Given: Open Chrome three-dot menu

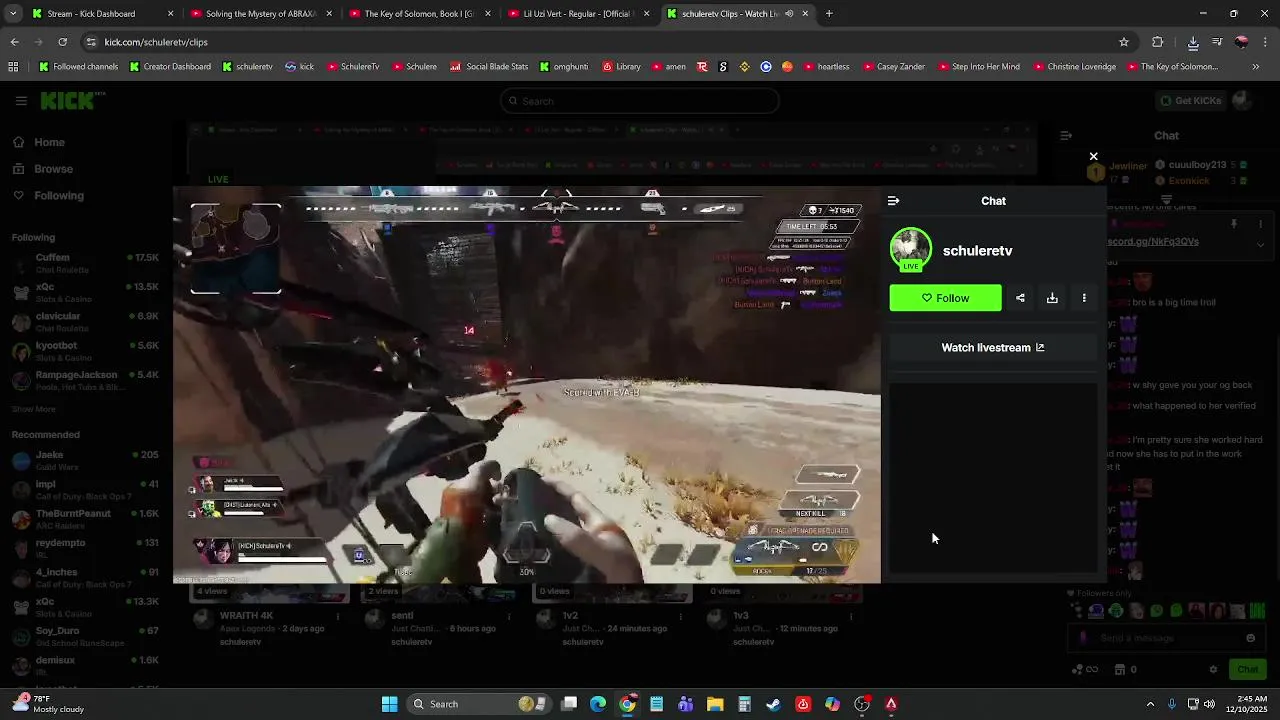Looking at the screenshot, I should point(1266,42).
